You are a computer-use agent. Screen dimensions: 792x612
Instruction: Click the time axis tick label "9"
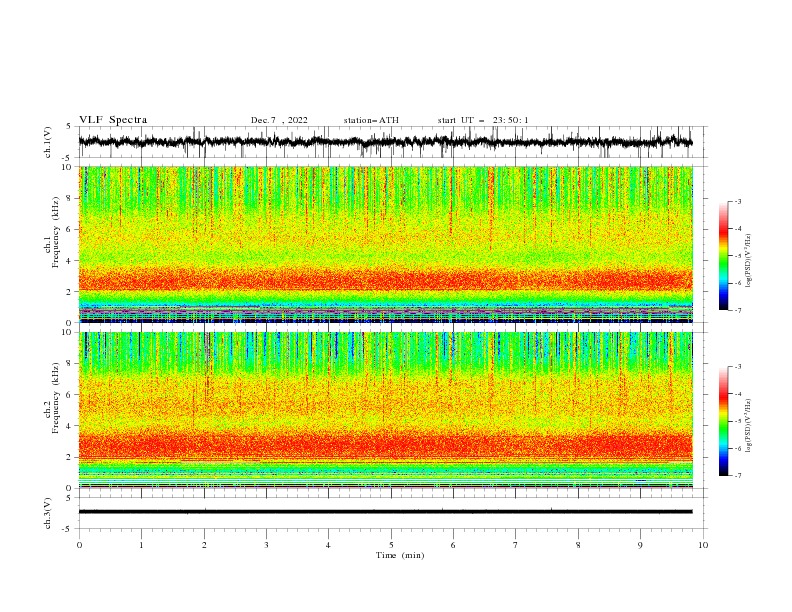[x=640, y=545]
